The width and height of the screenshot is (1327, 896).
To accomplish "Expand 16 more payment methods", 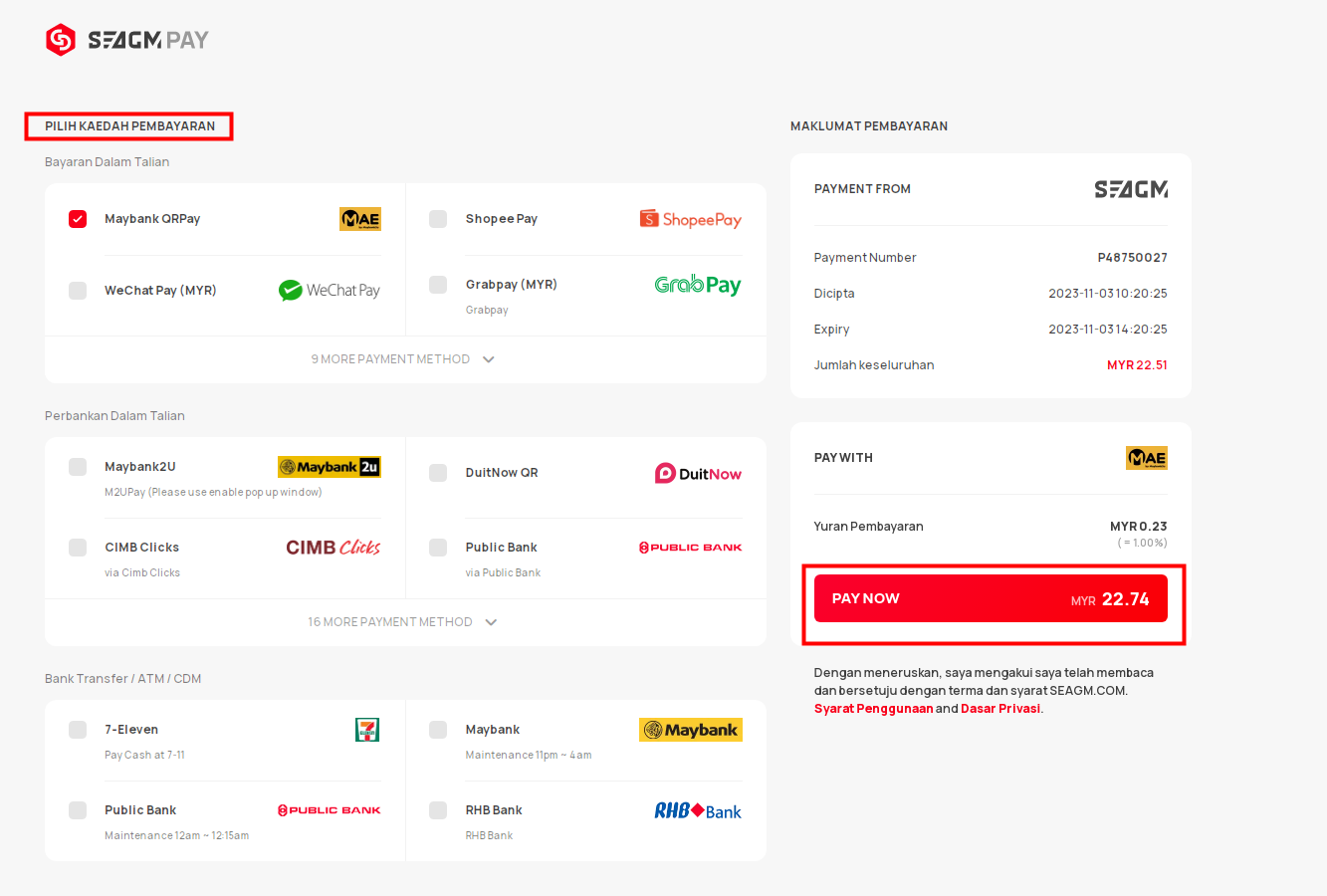I will (x=403, y=622).
